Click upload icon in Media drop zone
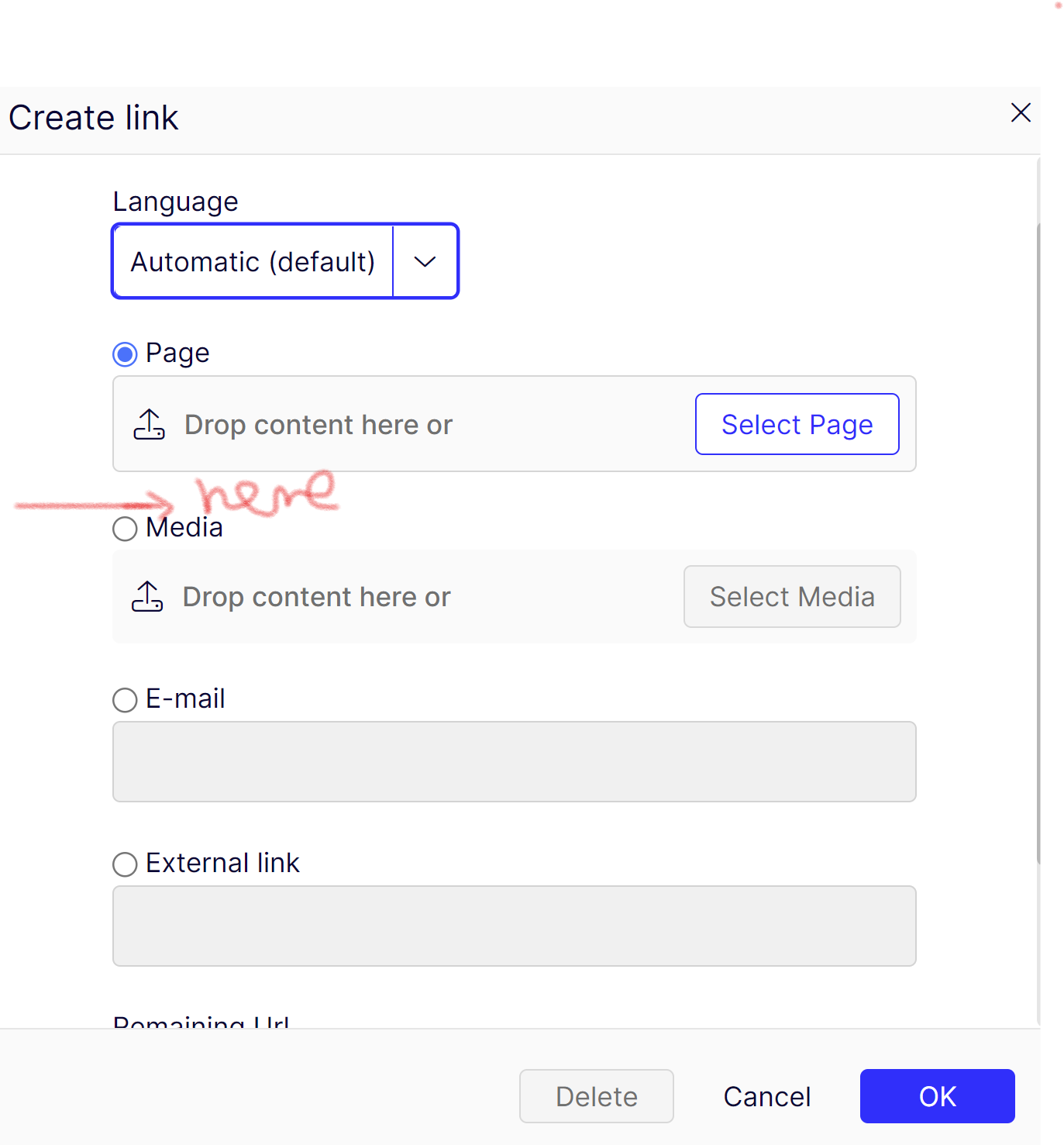Screen dimensions: 1064x1145 click(147, 597)
